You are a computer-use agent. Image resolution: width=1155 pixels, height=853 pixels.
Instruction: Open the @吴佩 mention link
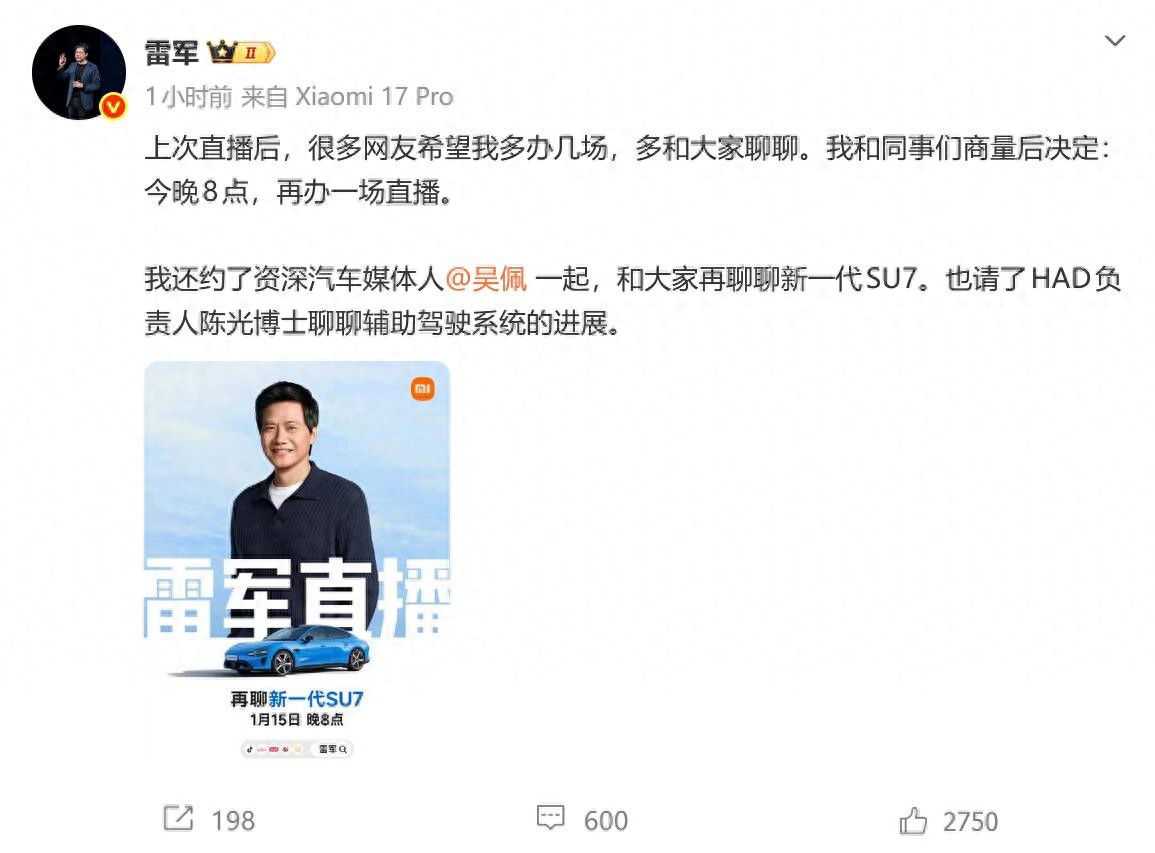[x=486, y=279]
